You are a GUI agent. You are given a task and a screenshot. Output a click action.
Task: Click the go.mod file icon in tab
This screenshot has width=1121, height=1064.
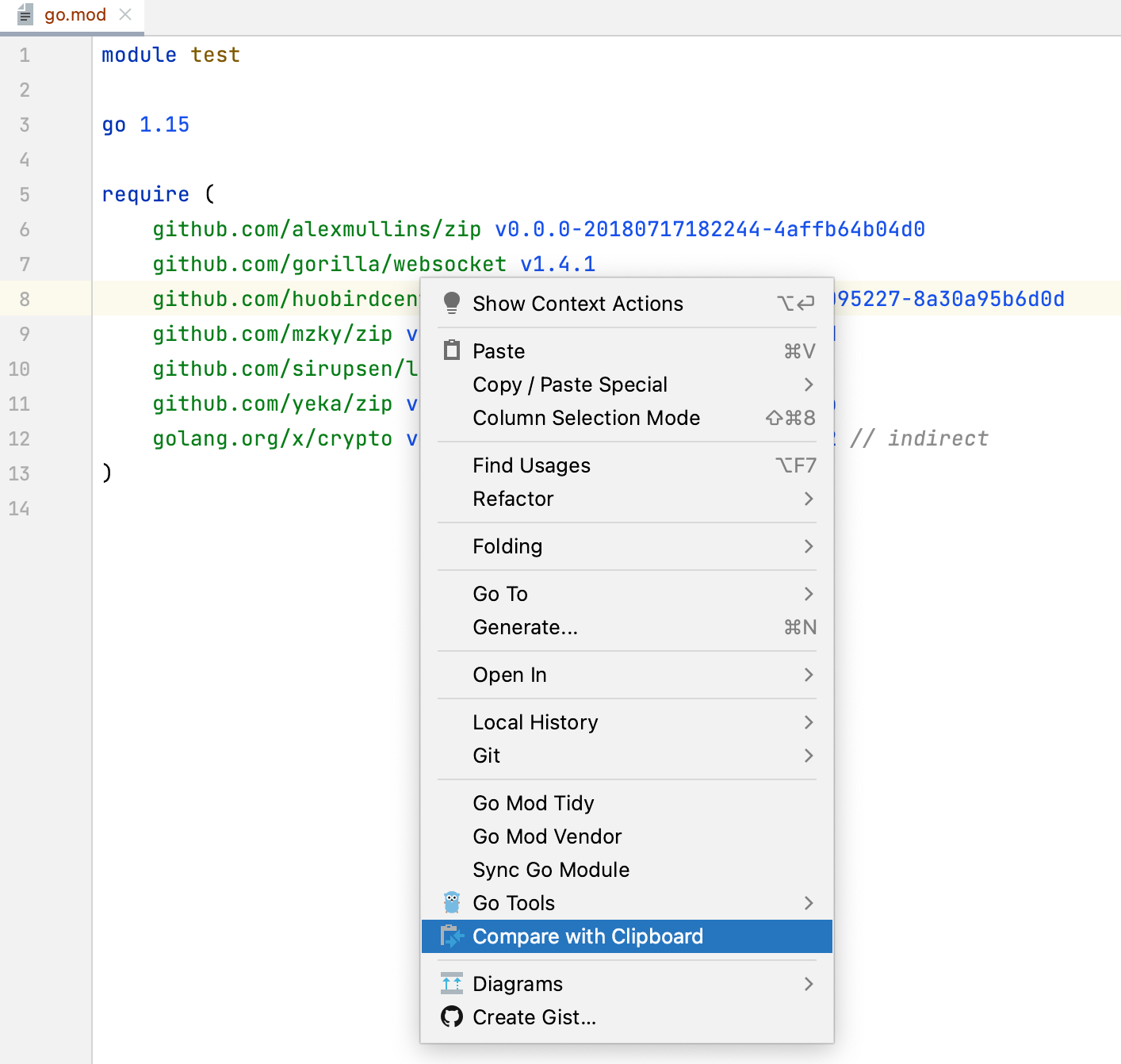click(25, 14)
